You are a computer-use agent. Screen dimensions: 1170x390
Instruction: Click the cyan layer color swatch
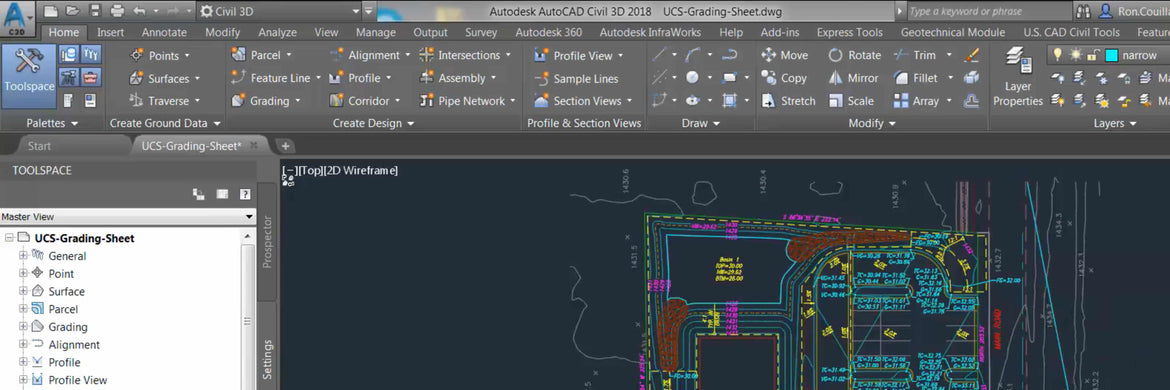pos(1111,56)
